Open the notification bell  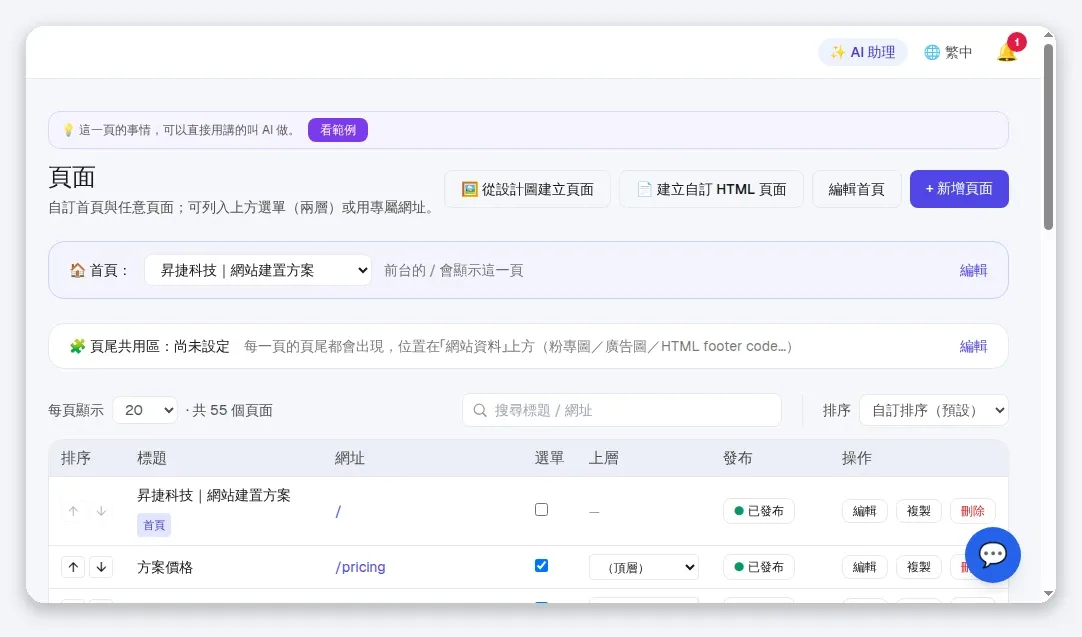(1007, 52)
